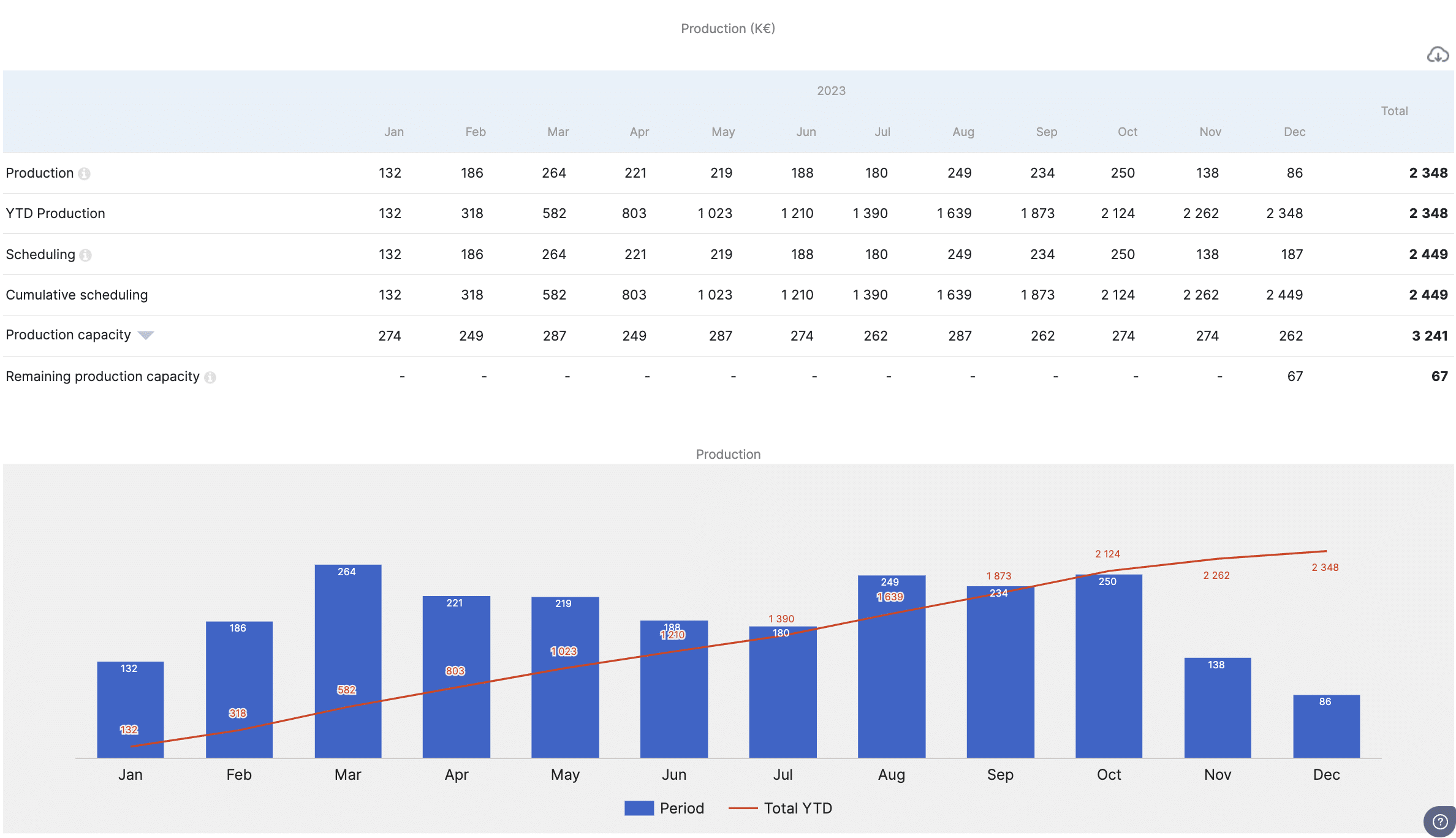Click the Production total value 2 348
The height and width of the screenshot is (838, 1456).
(x=1428, y=173)
